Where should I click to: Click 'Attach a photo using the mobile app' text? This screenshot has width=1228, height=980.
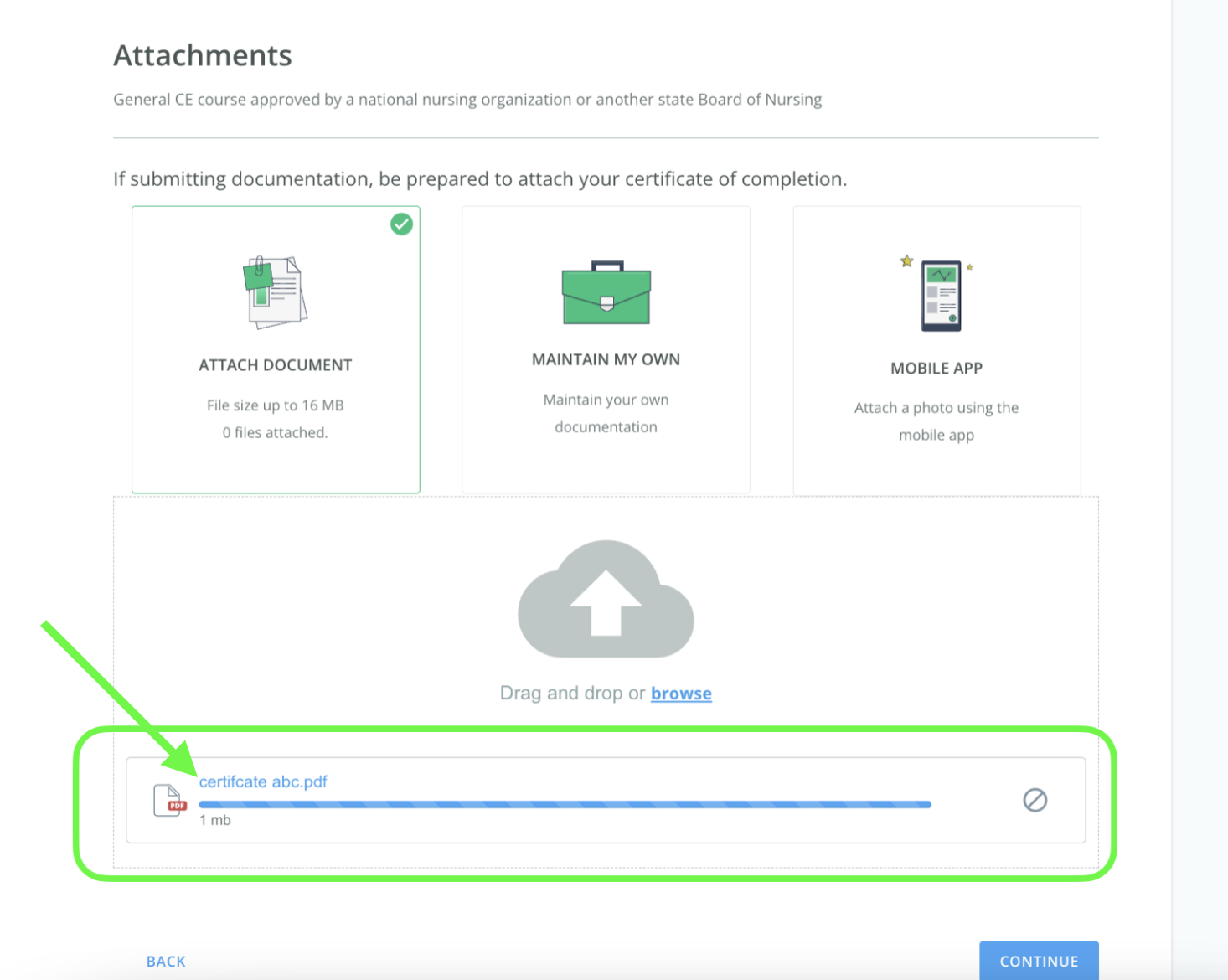tap(936, 421)
